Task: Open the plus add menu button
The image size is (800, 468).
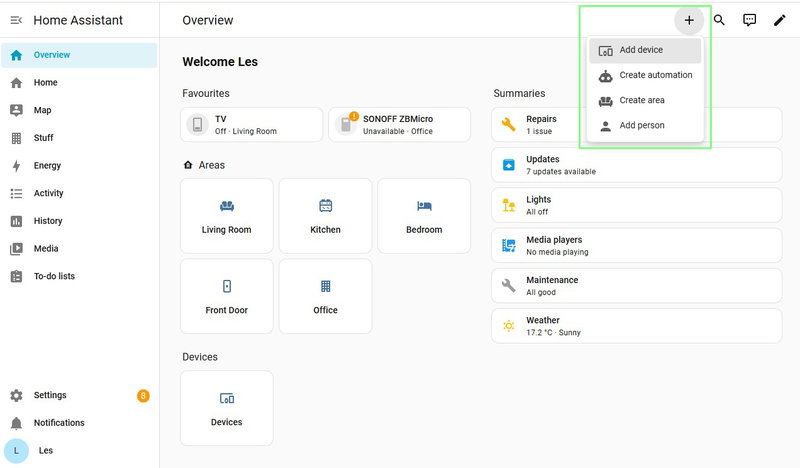Action: click(689, 20)
